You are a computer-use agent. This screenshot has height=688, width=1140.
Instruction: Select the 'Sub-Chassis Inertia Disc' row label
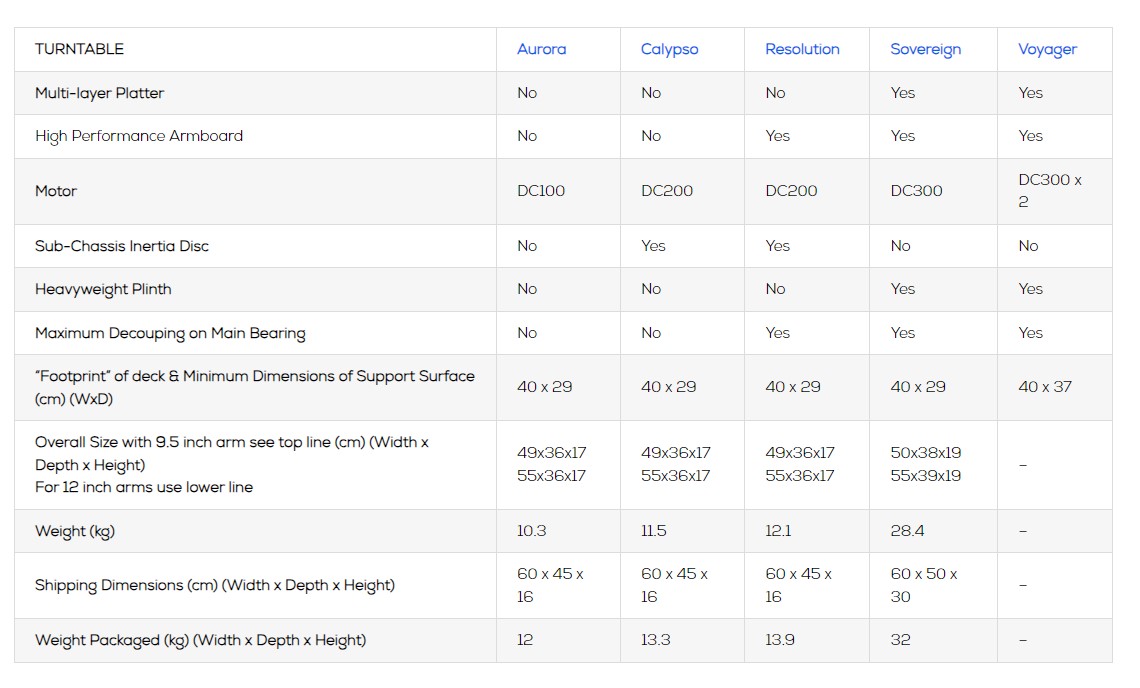(121, 246)
